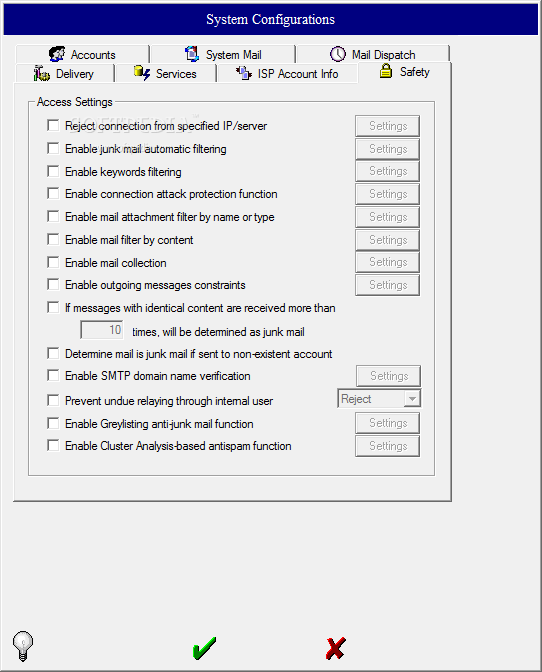Screen dimensions: 542x672
Task: Check junk mail if sent to non-existent account
Action: tap(53, 354)
